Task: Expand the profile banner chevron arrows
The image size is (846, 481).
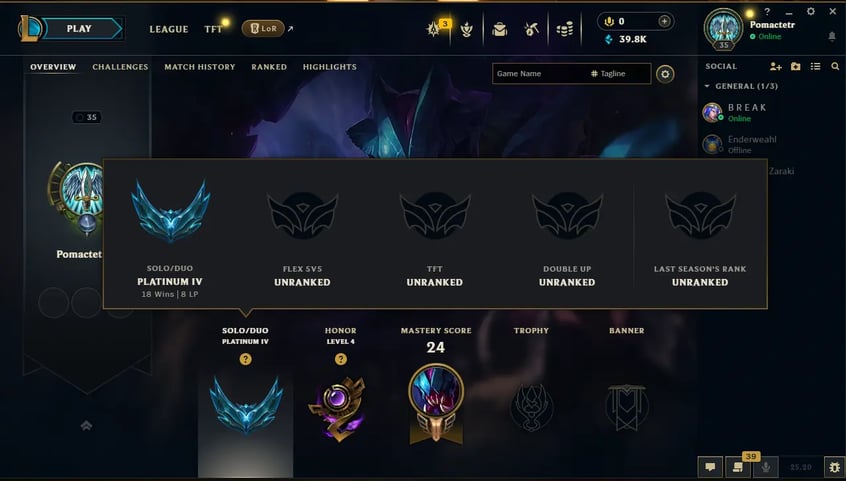Action: point(86,426)
